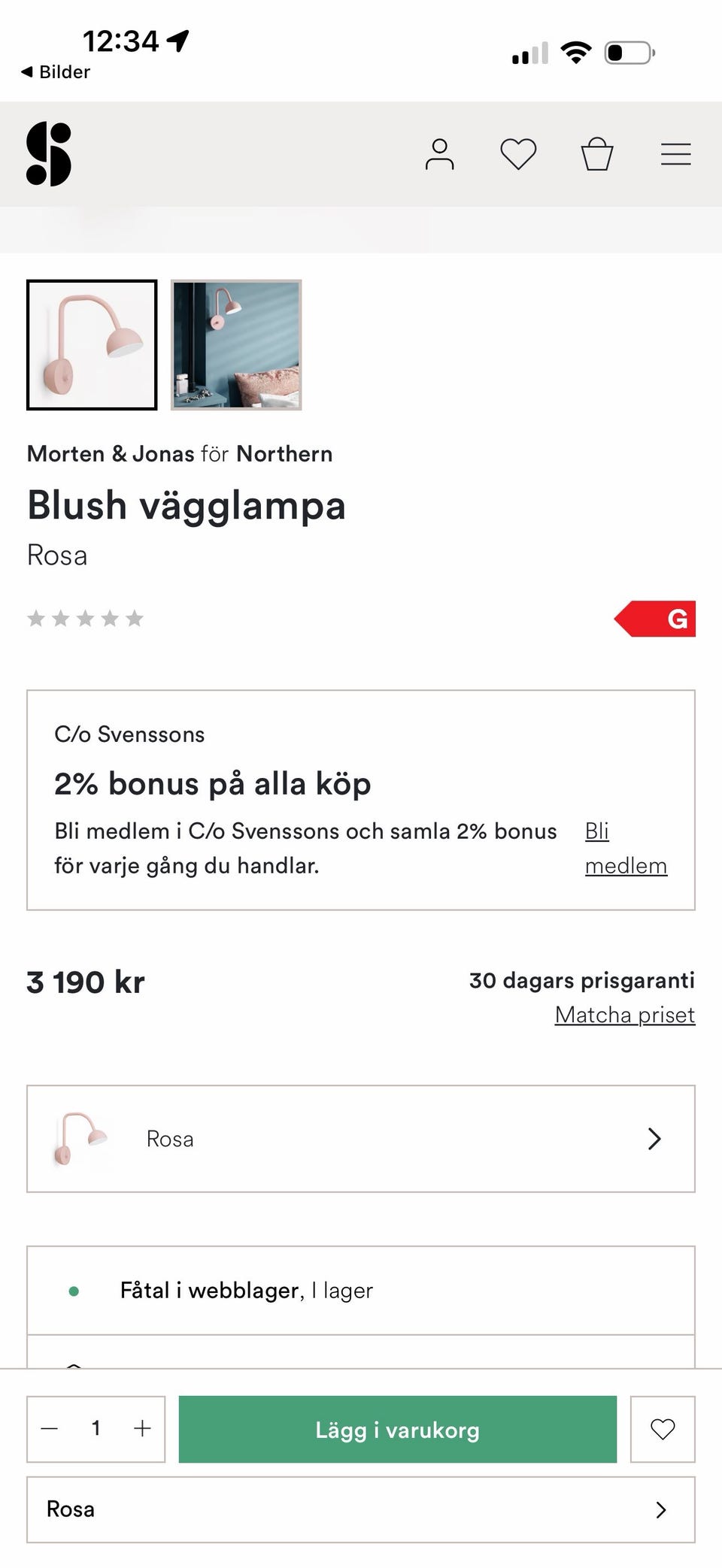Open the shopping basket icon
Screen dimensions: 722x1568
(597, 154)
